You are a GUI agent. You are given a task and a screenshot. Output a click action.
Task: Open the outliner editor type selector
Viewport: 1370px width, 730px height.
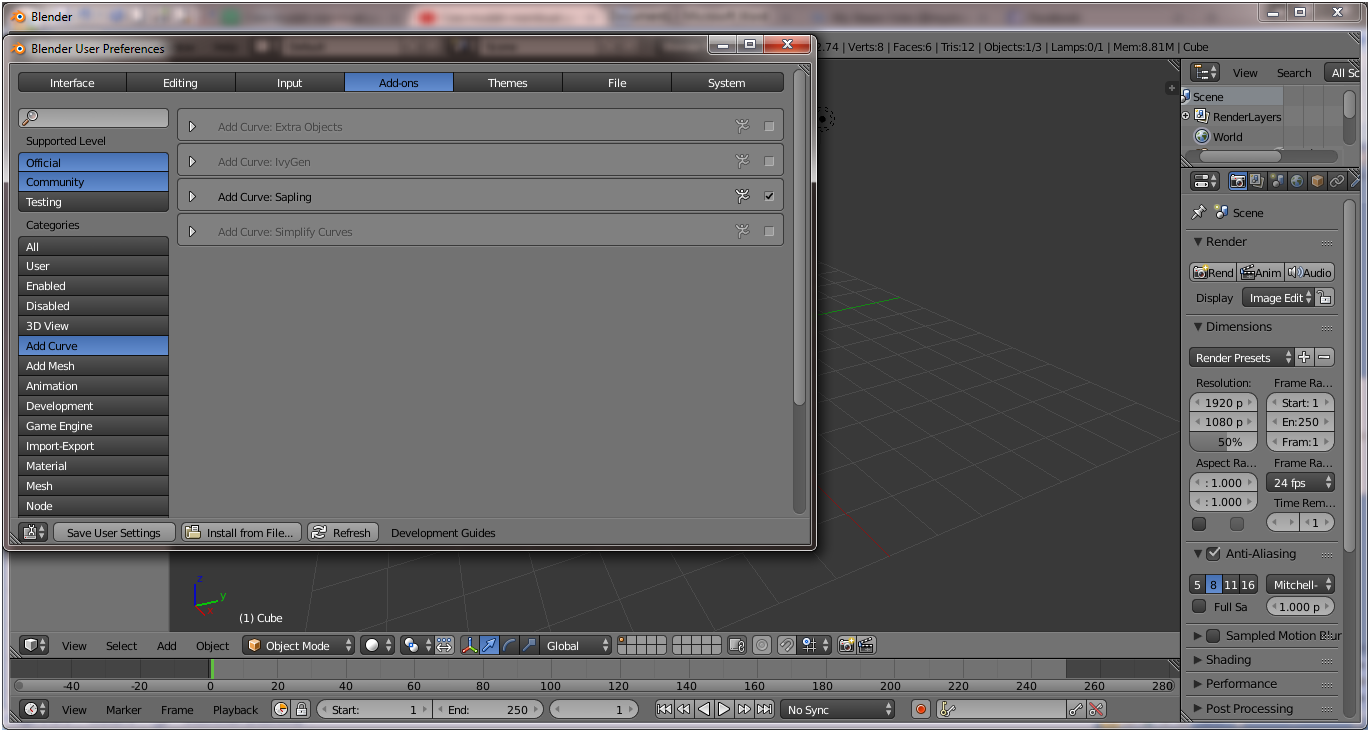pyautogui.click(x=1206, y=72)
